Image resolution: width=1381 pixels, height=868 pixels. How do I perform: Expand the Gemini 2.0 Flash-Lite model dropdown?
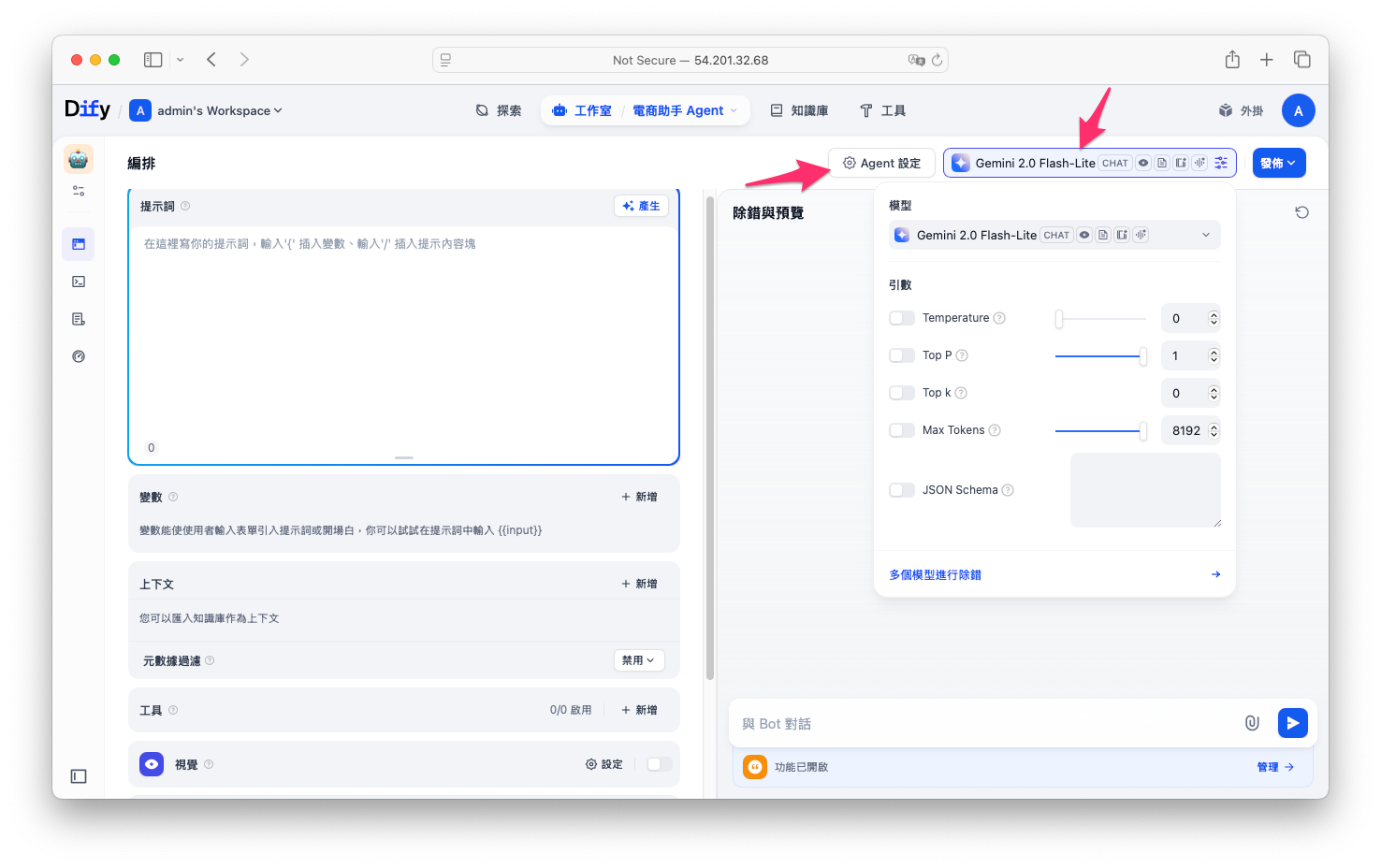coord(1054,235)
